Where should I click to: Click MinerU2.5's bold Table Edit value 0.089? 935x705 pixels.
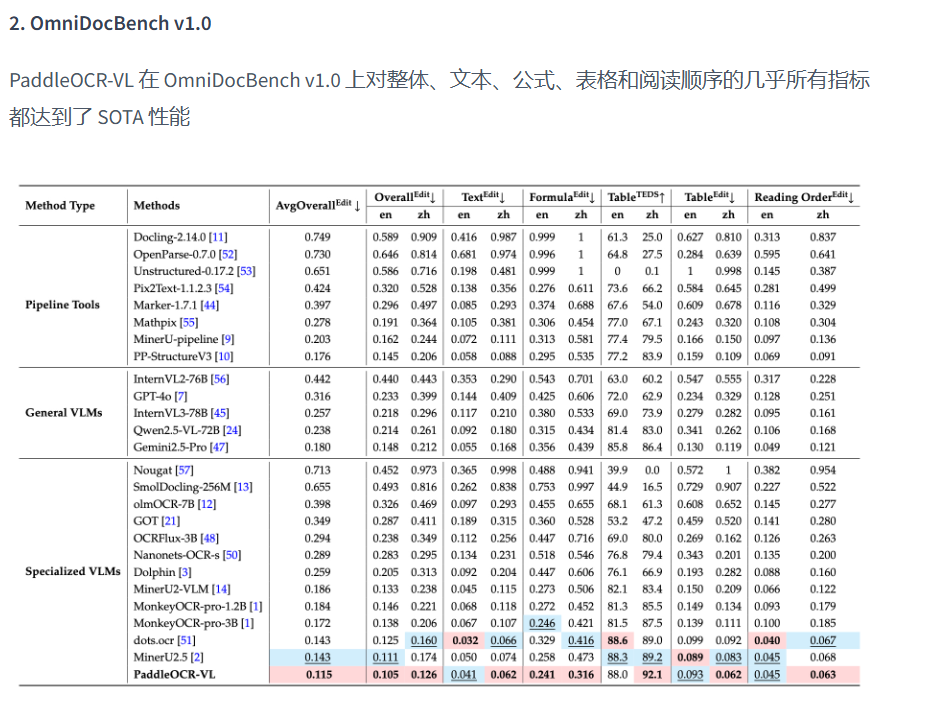point(690,657)
